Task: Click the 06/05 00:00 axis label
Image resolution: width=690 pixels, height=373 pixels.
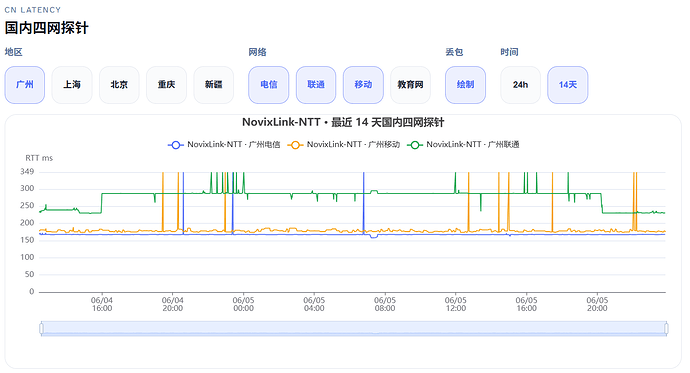Action: (243, 304)
